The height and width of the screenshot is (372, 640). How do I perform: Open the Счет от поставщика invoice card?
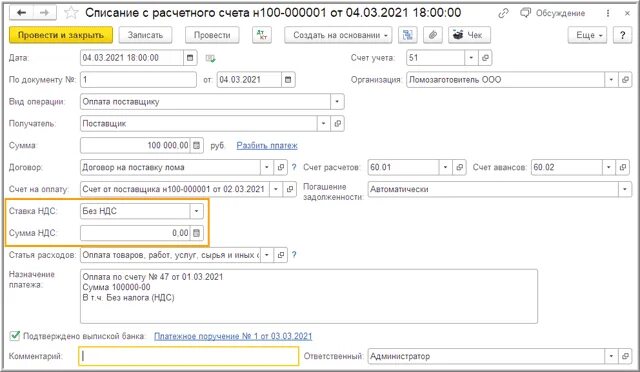(x=289, y=189)
